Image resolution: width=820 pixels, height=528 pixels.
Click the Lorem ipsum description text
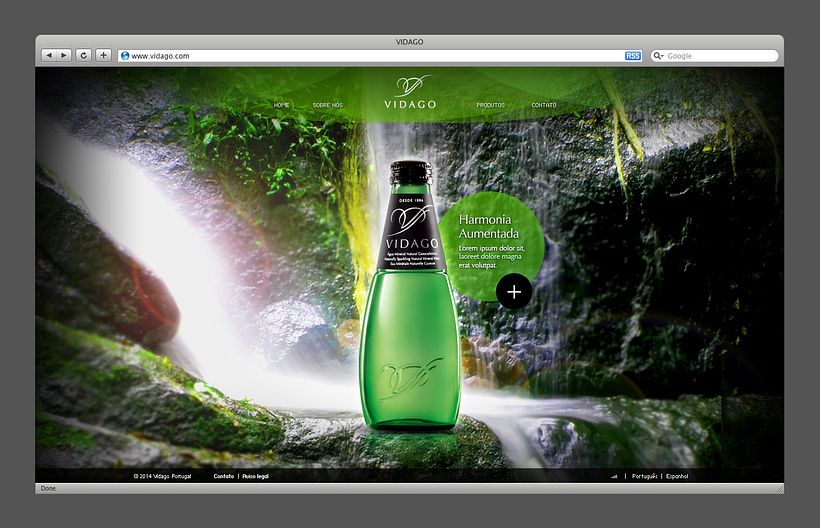[492, 257]
